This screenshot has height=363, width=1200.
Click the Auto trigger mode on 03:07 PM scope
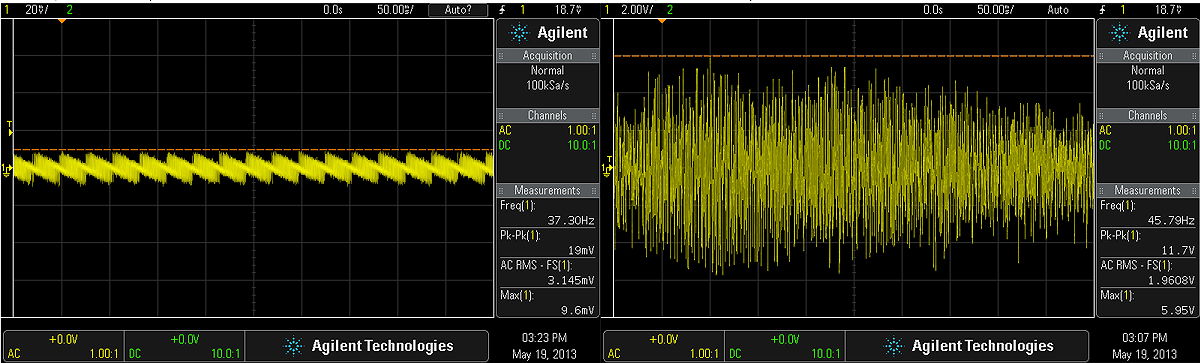1058,9
